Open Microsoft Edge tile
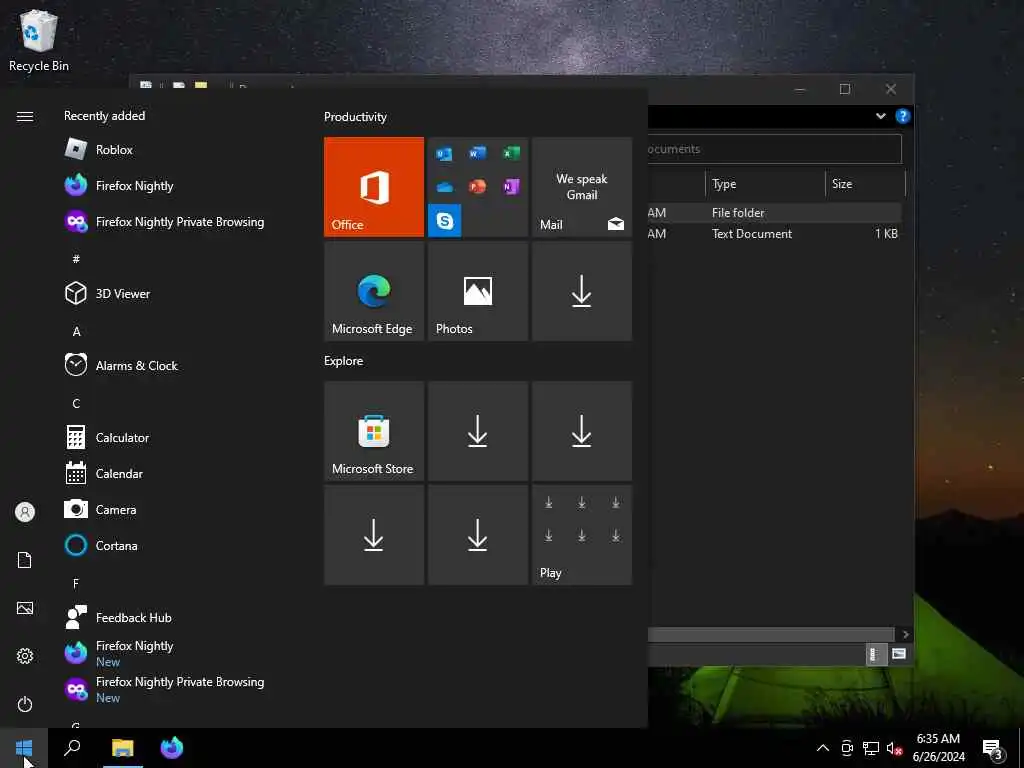1024x768 pixels. pos(374,291)
